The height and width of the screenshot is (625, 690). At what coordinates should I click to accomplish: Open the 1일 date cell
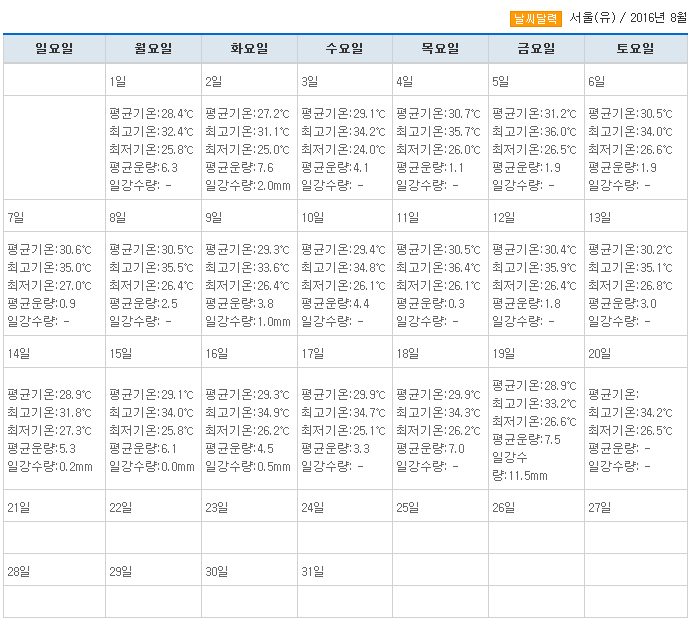tap(118, 81)
